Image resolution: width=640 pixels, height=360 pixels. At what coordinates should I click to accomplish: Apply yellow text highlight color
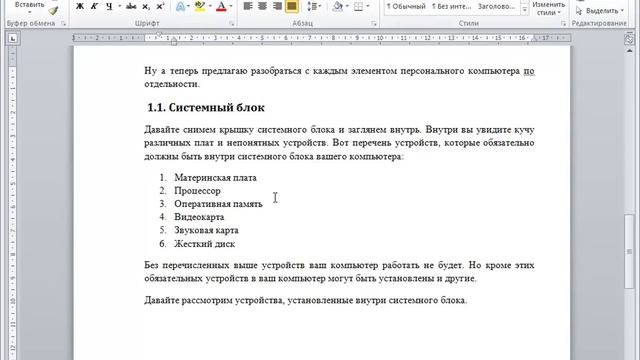pyautogui.click(x=200, y=6)
